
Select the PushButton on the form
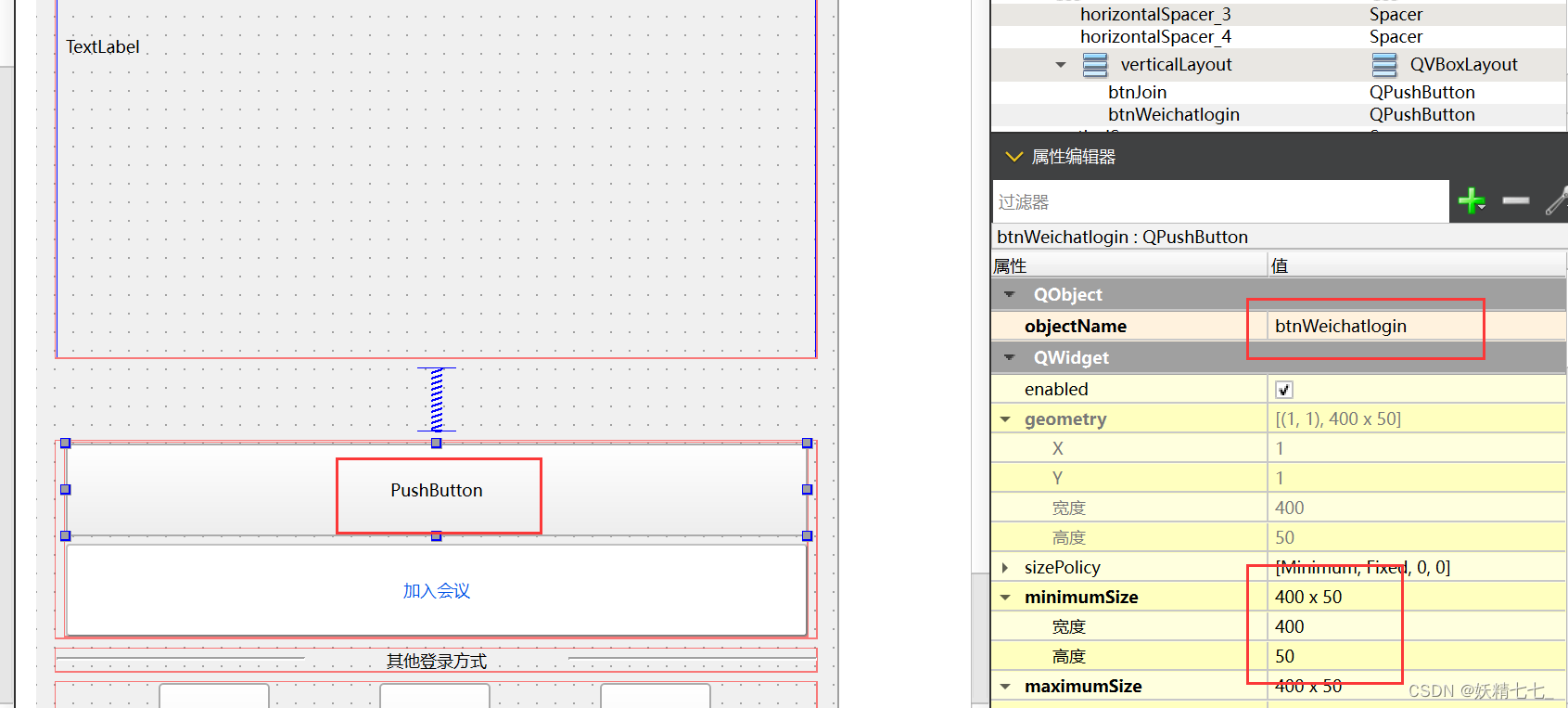(x=437, y=490)
